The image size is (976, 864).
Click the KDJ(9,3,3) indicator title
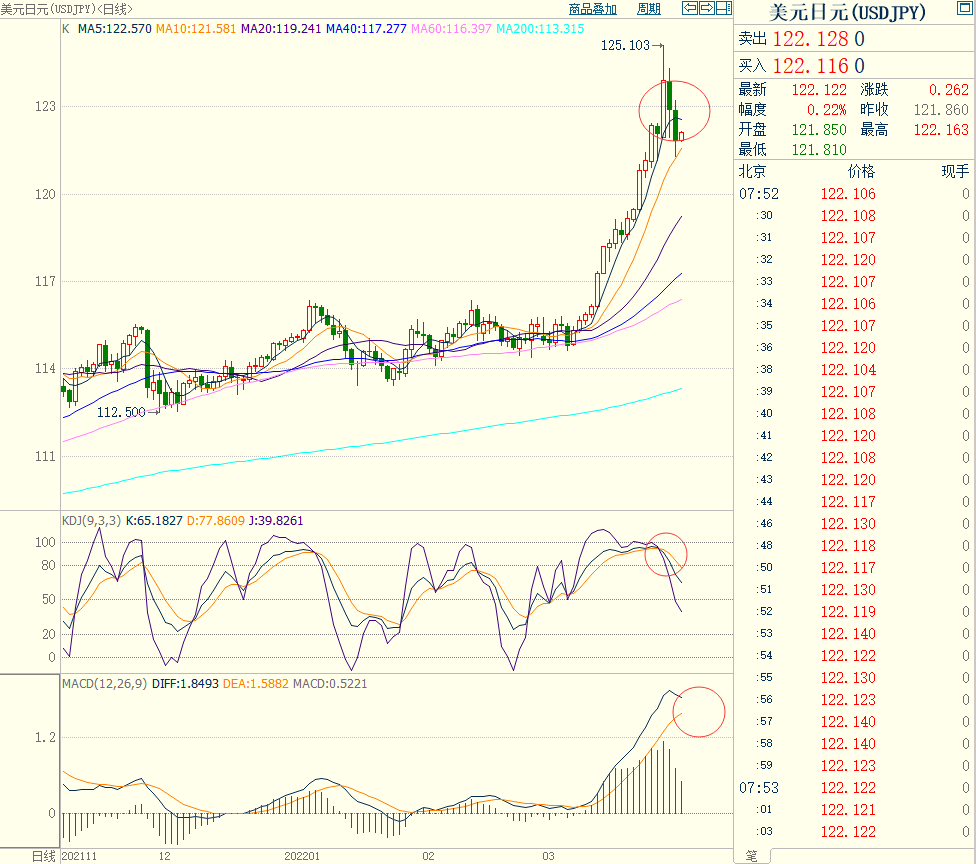pyautogui.click(x=91, y=520)
